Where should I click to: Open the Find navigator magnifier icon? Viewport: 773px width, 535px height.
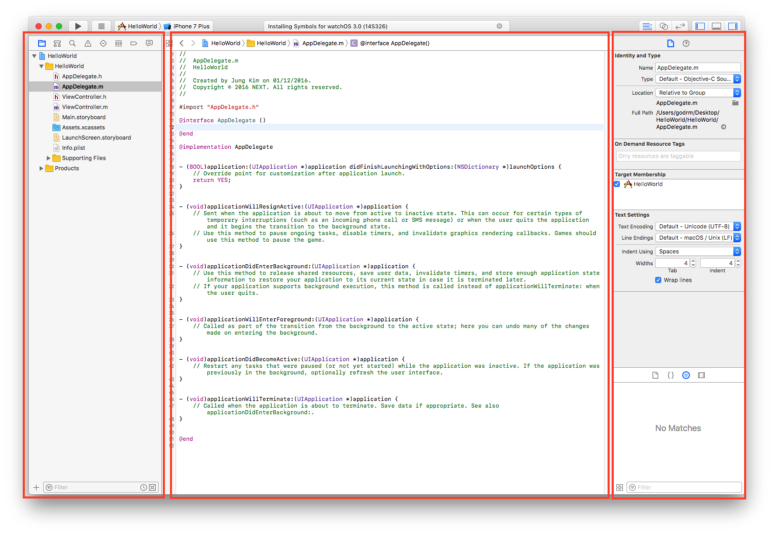72,44
